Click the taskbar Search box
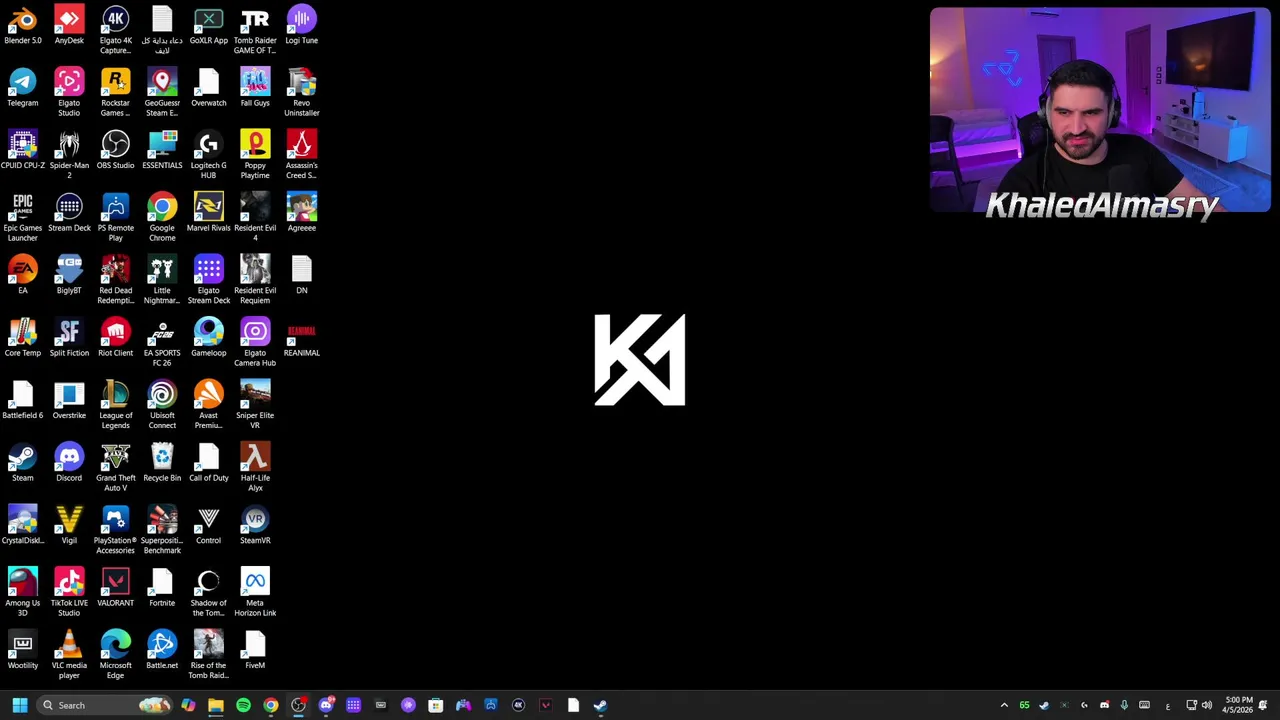Image resolution: width=1280 pixels, height=720 pixels. 104,705
